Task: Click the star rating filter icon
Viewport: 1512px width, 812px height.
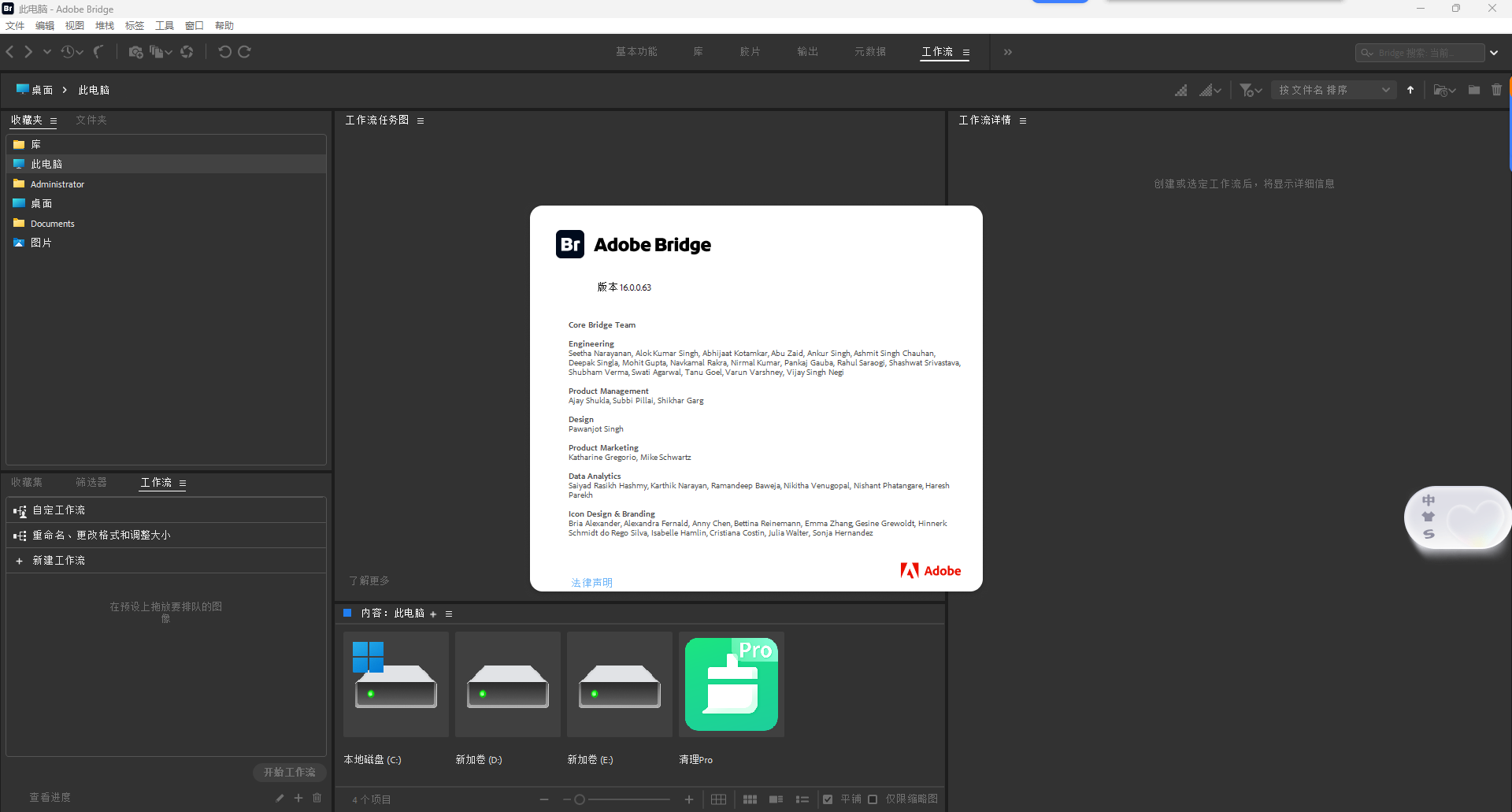Action: click(x=1248, y=90)
